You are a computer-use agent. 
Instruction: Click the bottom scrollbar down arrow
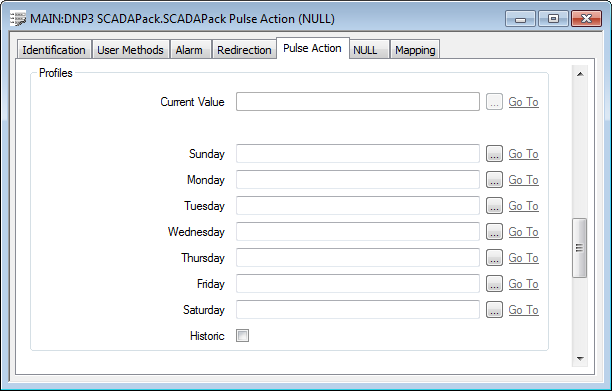pyautogui.click(x=580, y=359)
